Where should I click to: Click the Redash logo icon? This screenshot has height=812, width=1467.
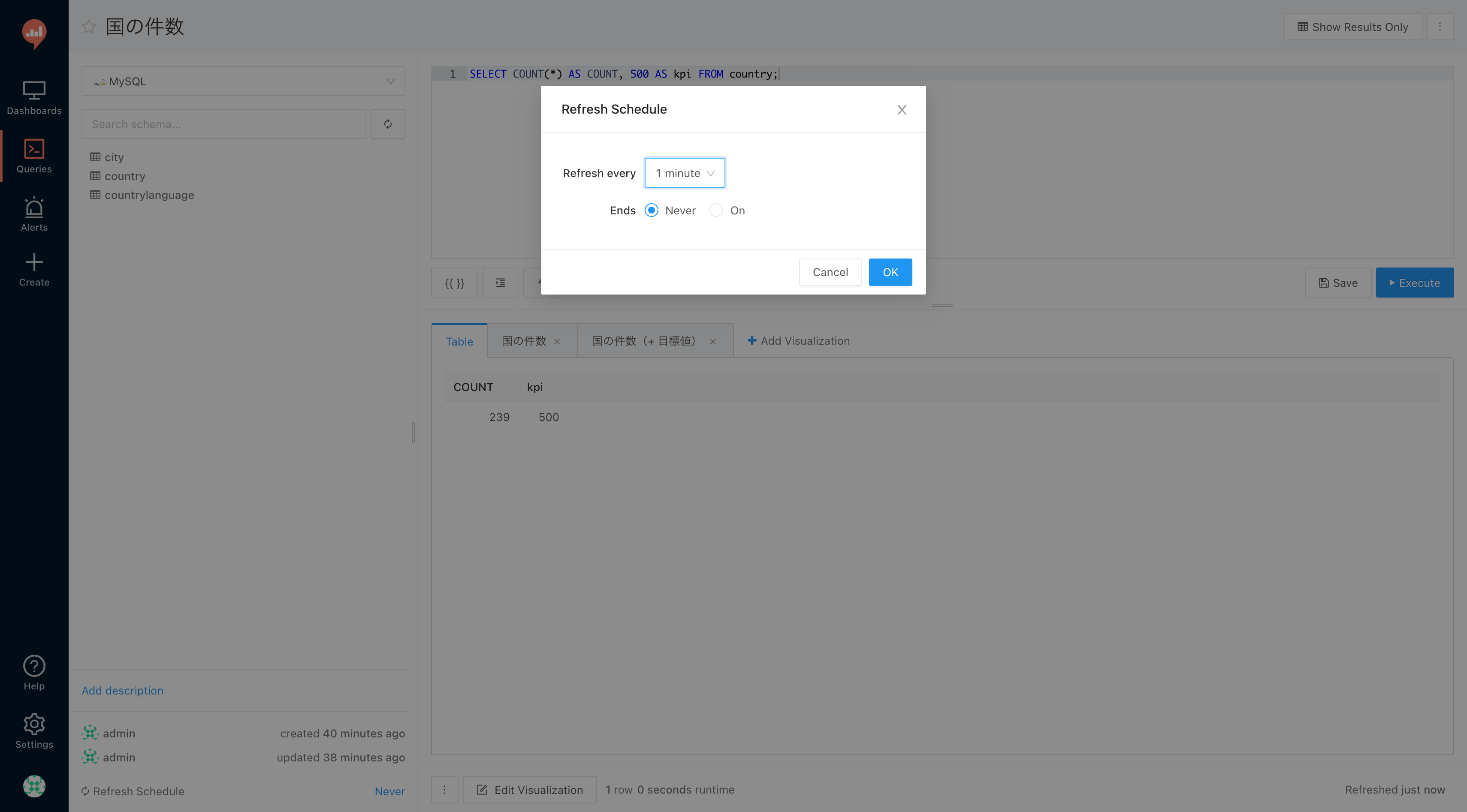(34, 33)
